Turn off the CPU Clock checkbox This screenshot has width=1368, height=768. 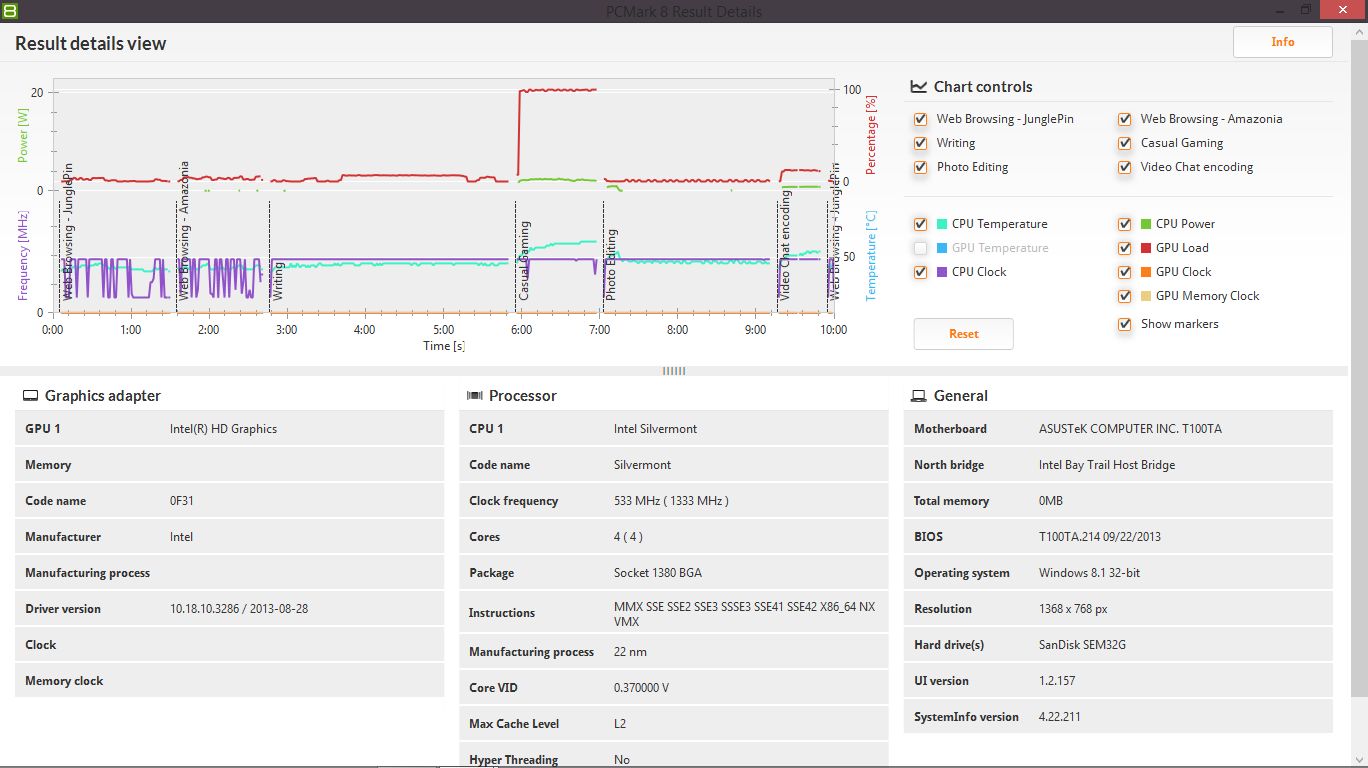920,272
